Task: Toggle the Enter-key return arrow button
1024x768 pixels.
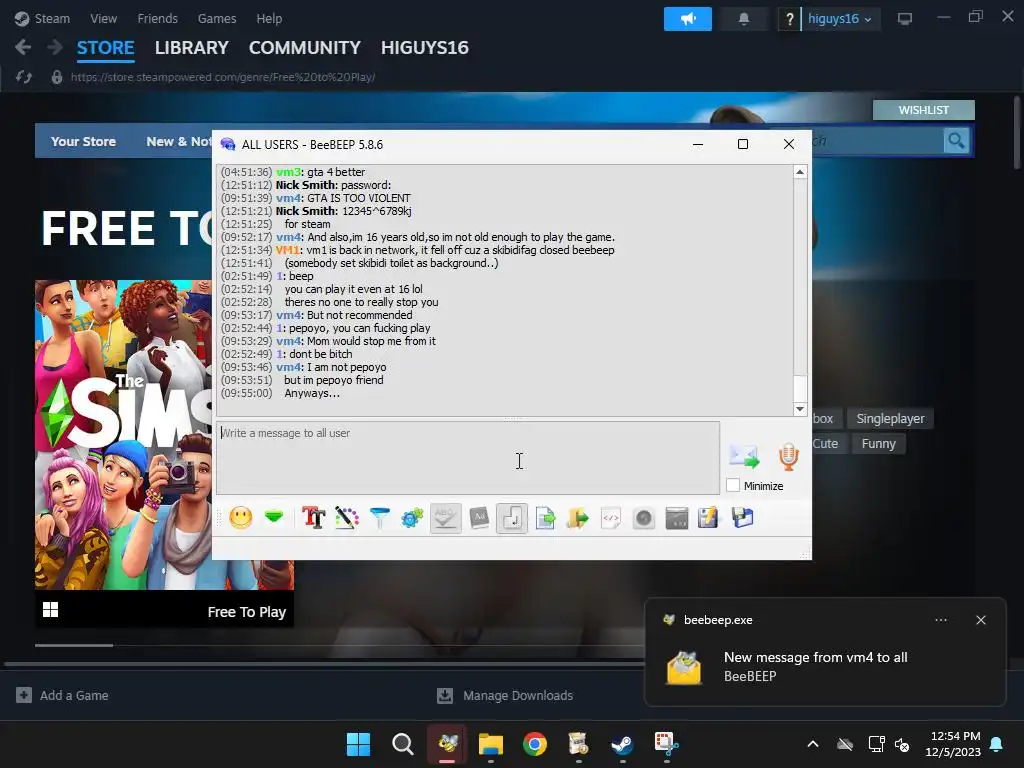Action: tap(512, 519)
